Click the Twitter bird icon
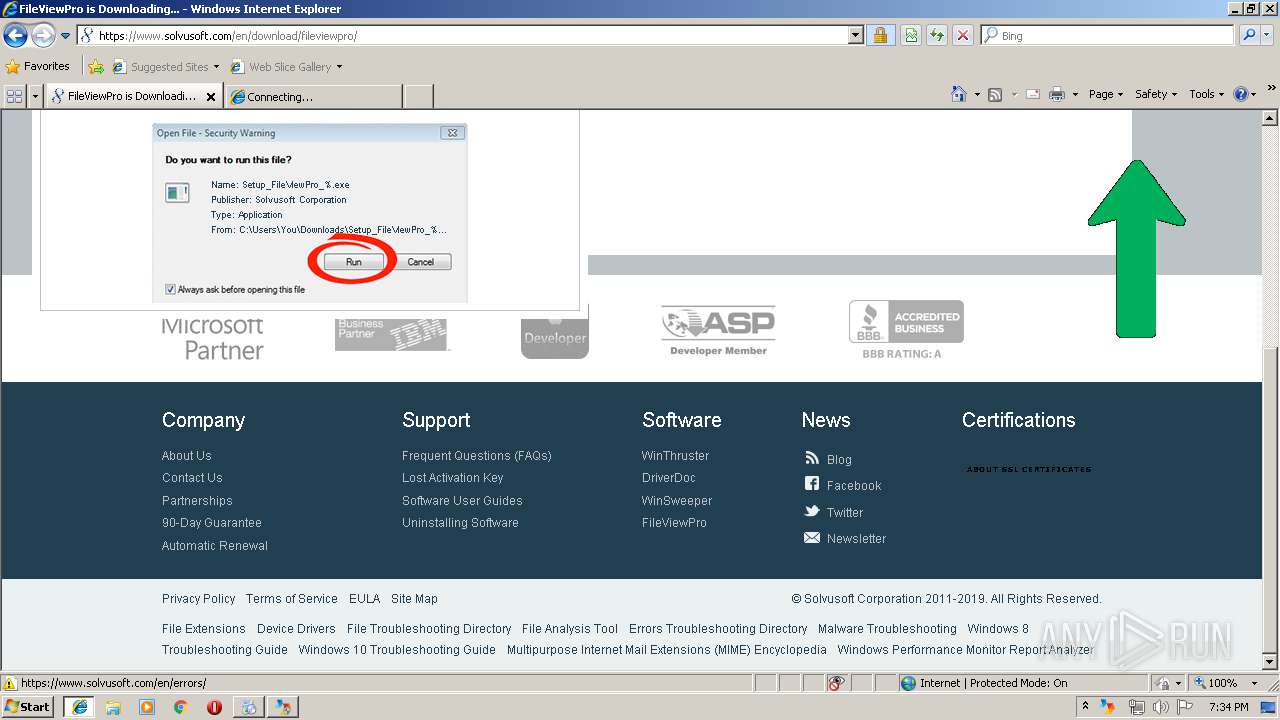The height and width of the screenshot is (720, 1280). 812,511
